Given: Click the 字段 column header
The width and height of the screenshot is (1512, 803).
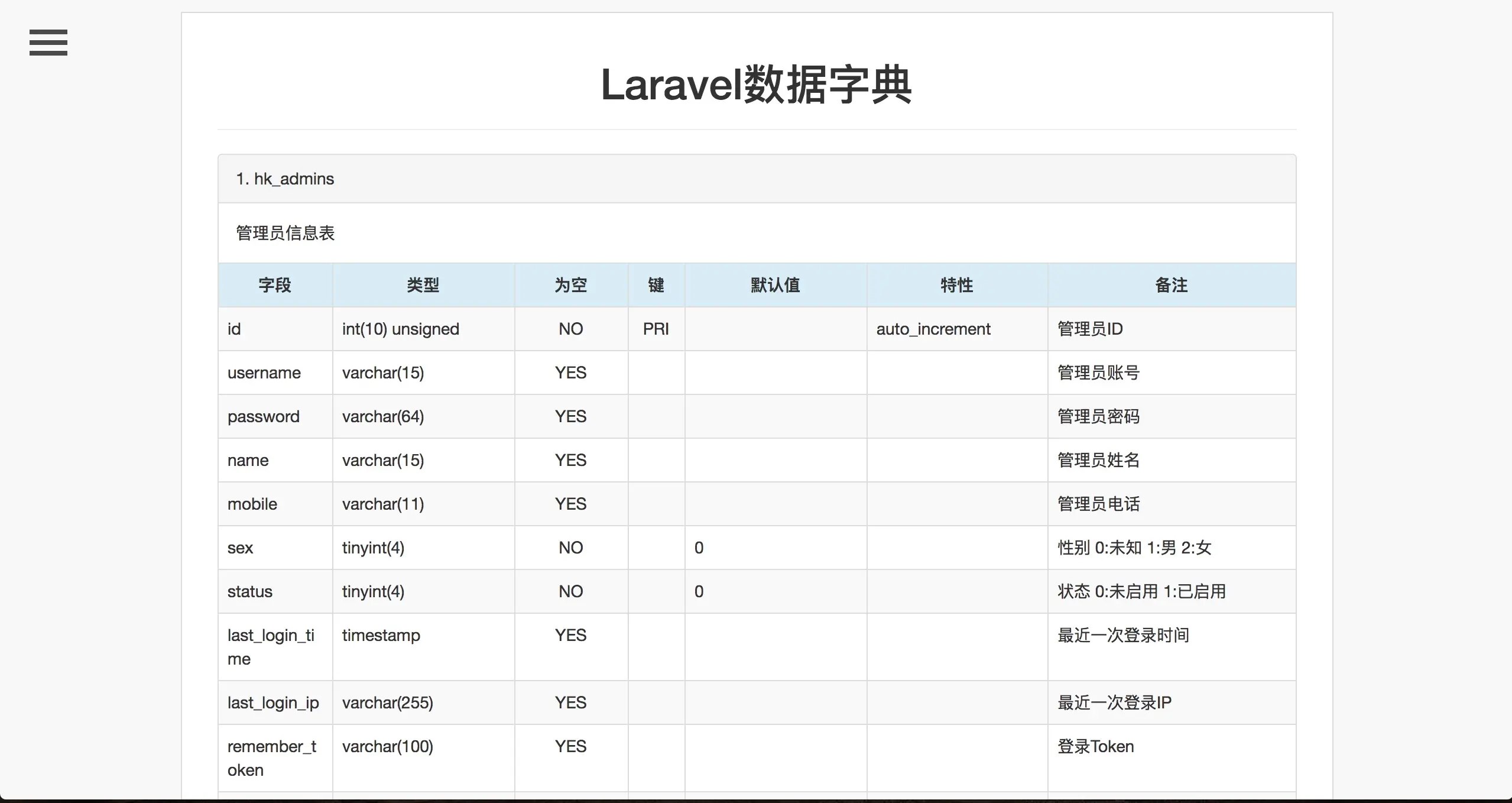Looking at the screenshot, I should tap(275, 285).
